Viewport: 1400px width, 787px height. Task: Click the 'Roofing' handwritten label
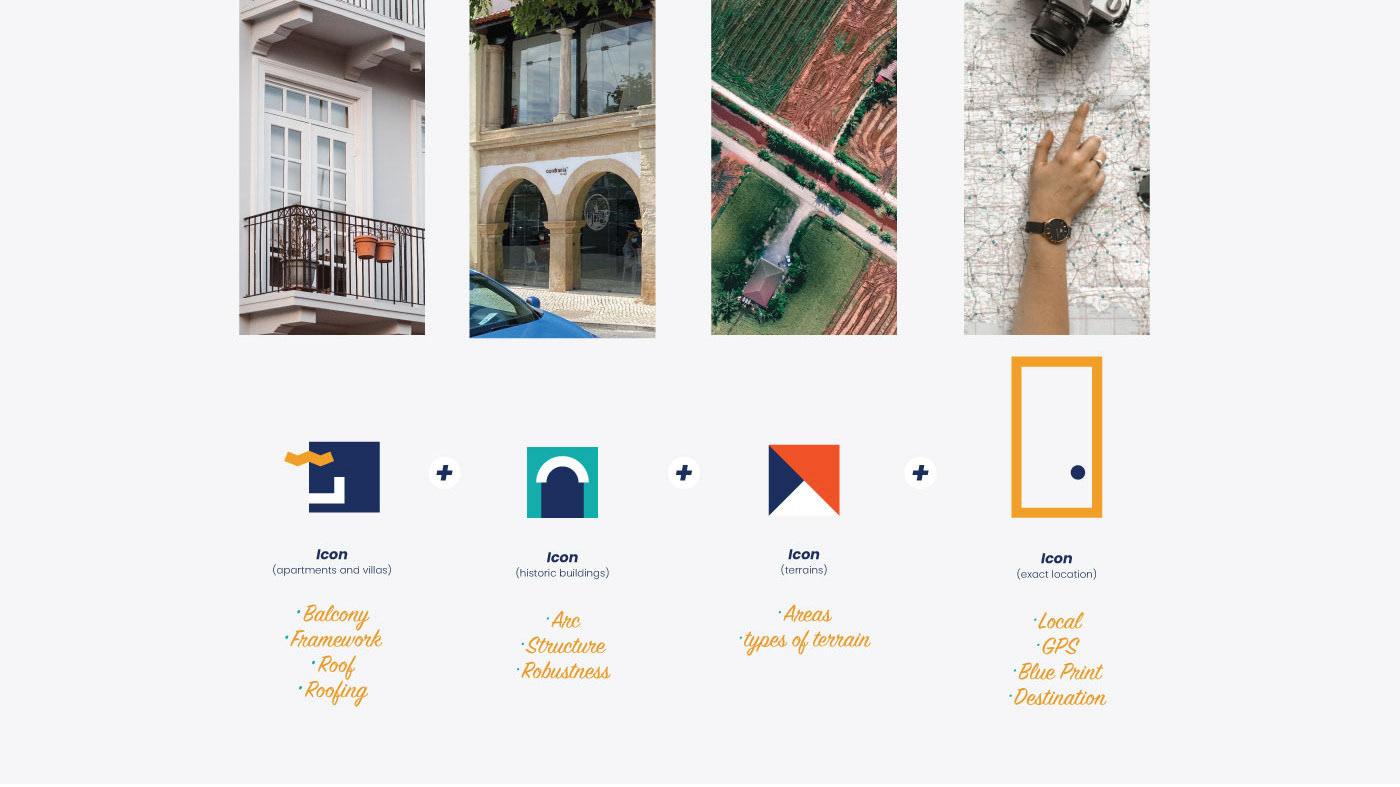tap(334, 691)
